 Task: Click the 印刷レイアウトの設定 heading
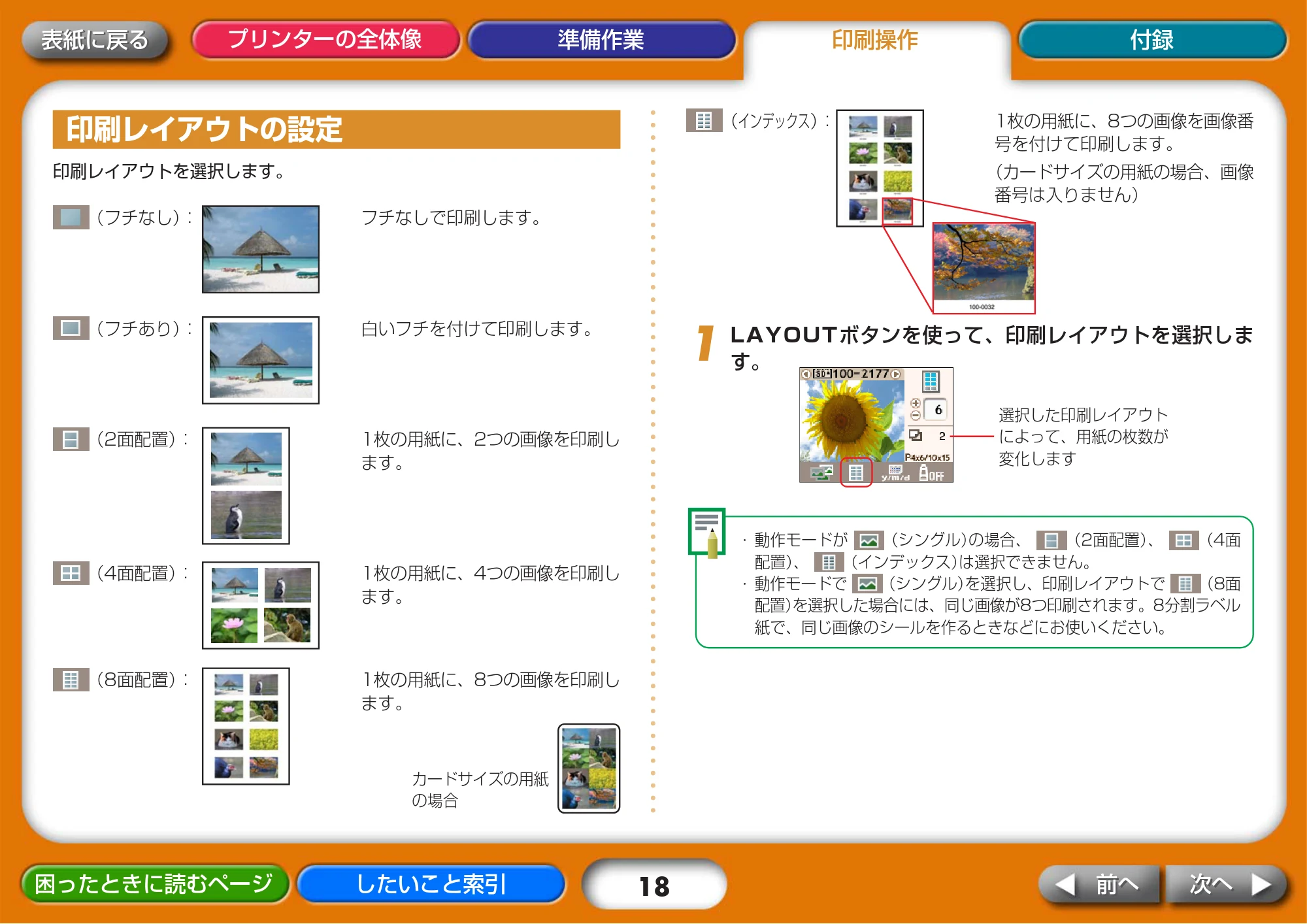(337, 129)
